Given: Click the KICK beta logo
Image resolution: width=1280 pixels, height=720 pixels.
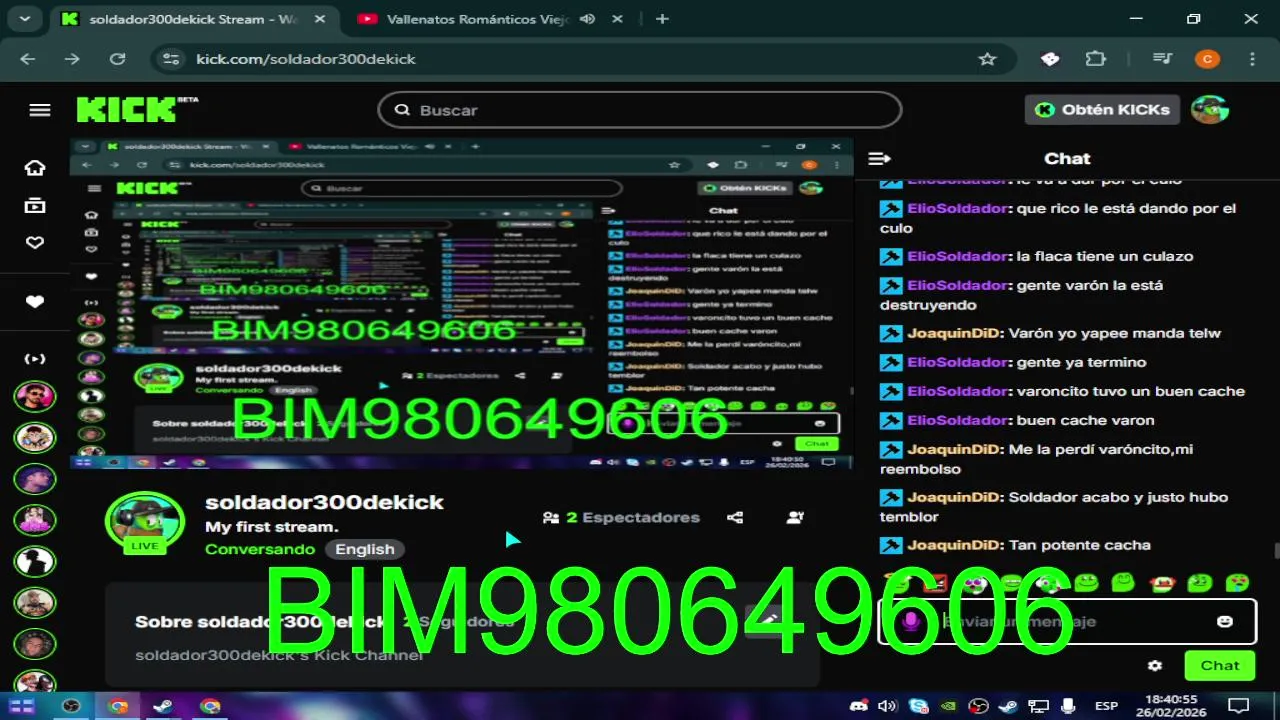Looking at the screenshot, I should 137,109.
